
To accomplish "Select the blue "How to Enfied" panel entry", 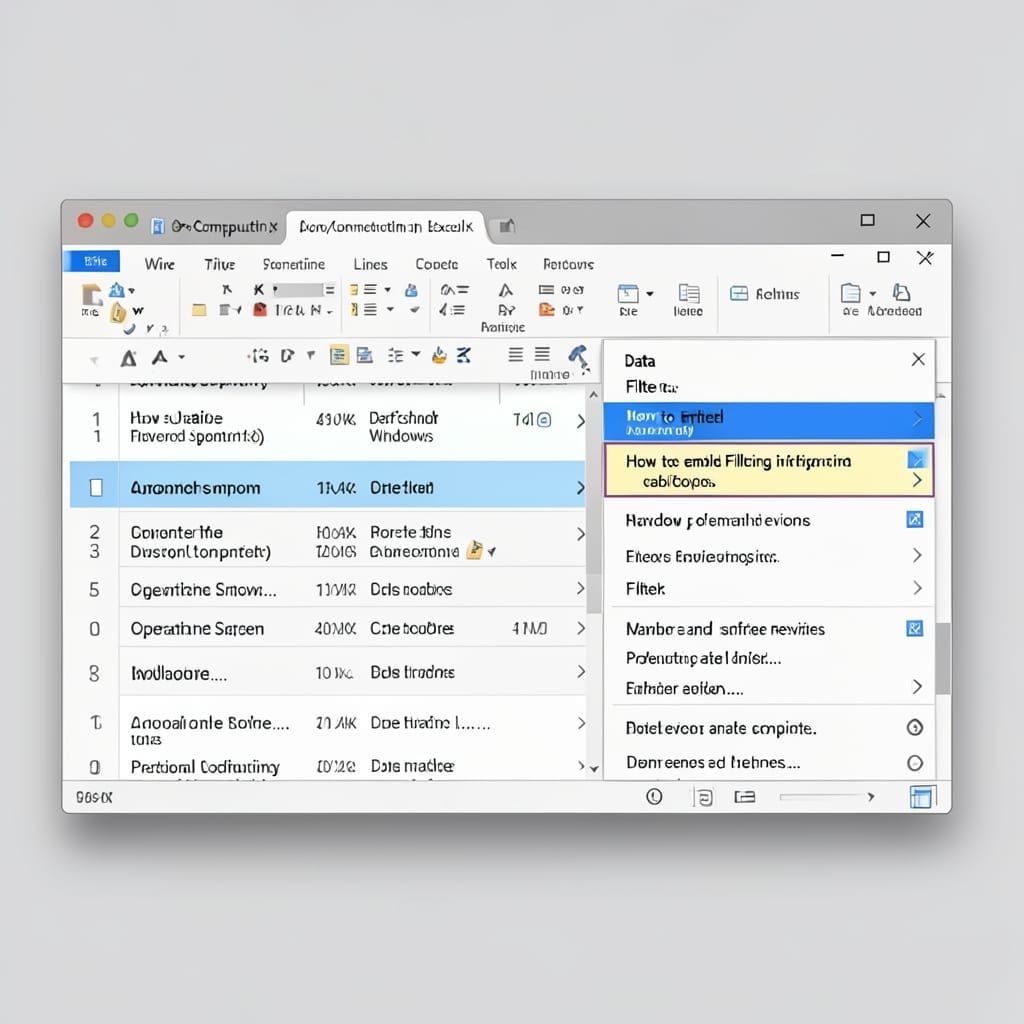I will tap(769, 421).
